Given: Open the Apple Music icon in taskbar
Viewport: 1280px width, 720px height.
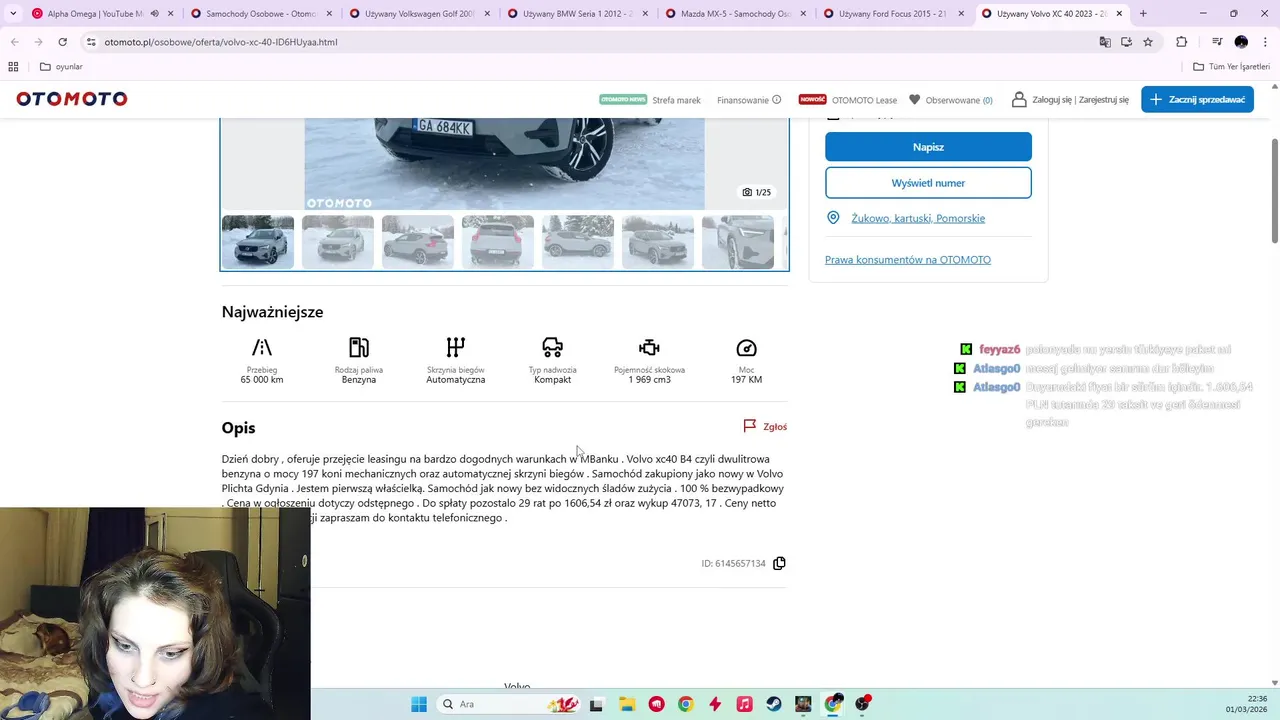Looking at the screenshot, I should coord(744,704).
